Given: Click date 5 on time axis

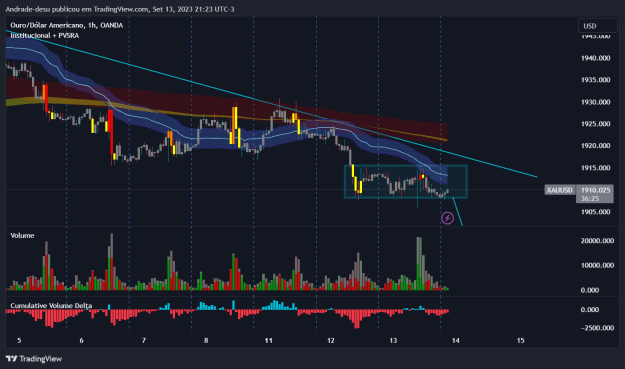Looking at the screenshot, I should click(x=19, y=341).
